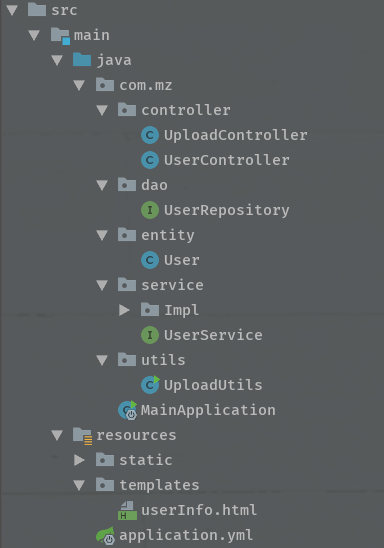Select the utils package label
This screenshot has width=384, height=548.
pyautogui.click(x=163, y=360)
